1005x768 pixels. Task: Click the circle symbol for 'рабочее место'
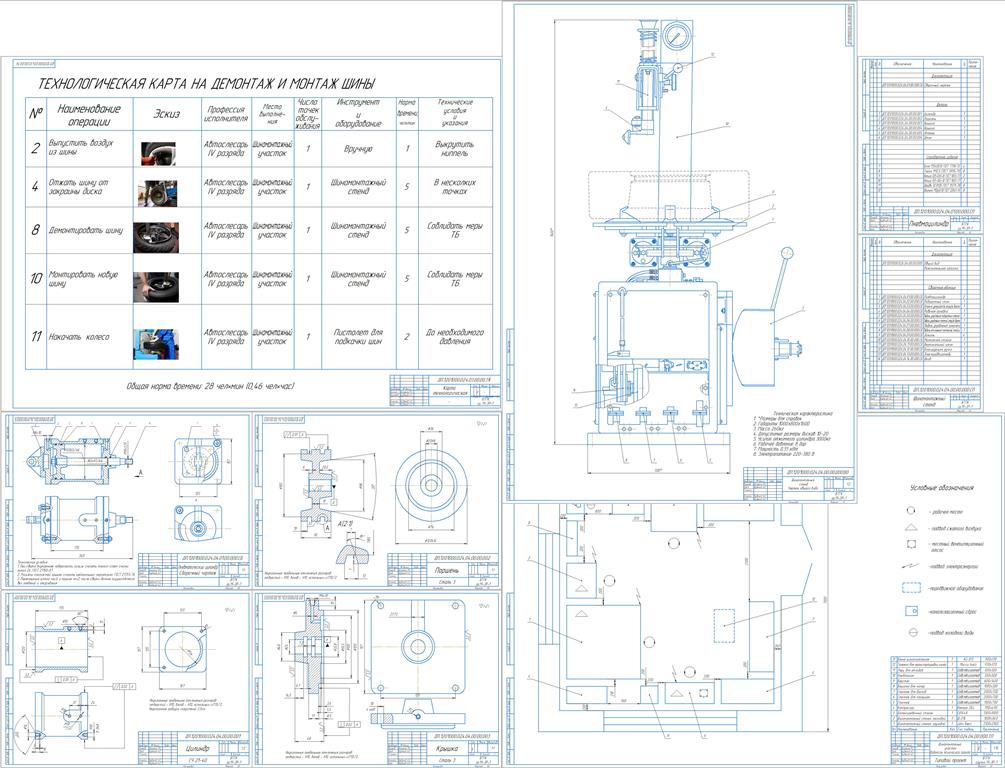(911, 512)
